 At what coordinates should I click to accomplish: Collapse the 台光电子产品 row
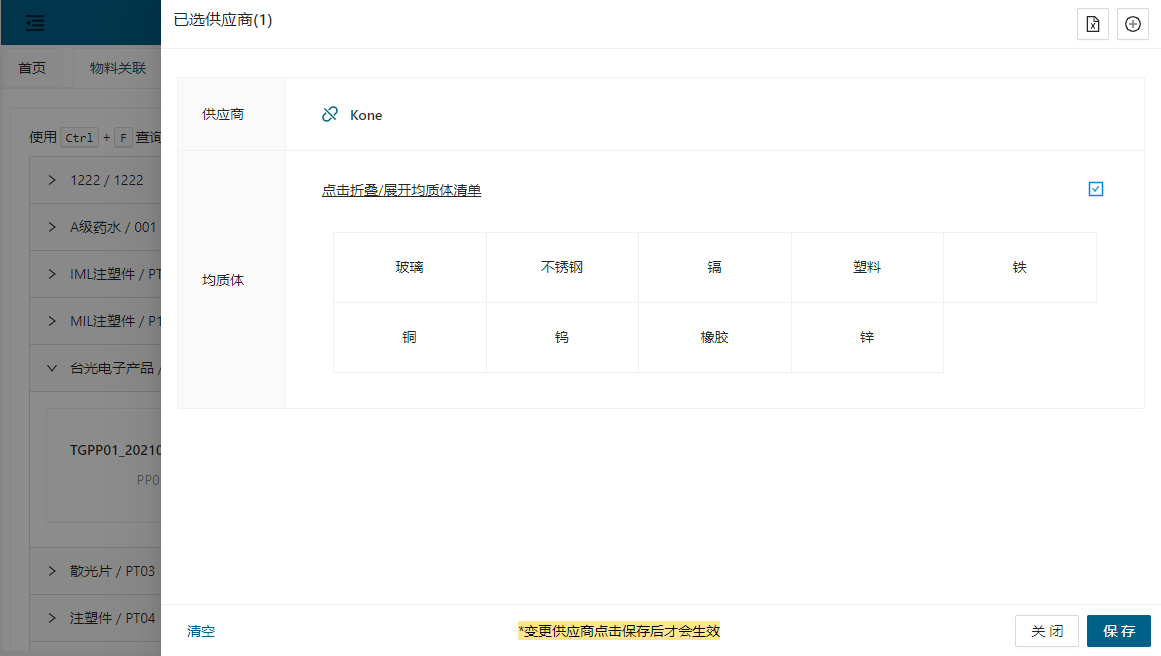tap(52, 368)
